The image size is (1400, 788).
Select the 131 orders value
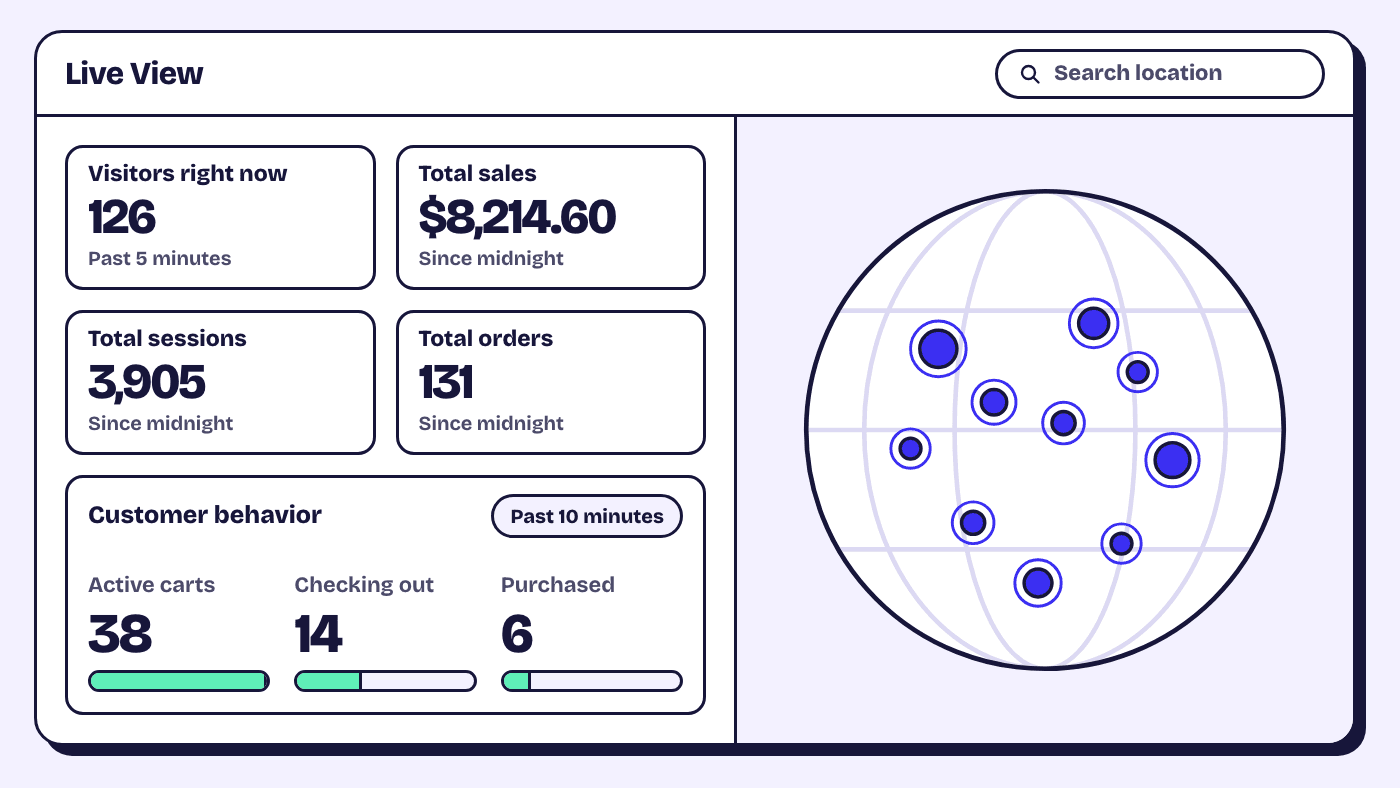(x=446, y=382)
